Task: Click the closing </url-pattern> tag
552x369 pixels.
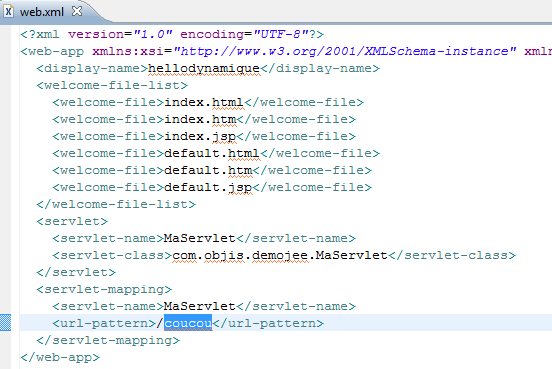Action: [x=268, y=323]
